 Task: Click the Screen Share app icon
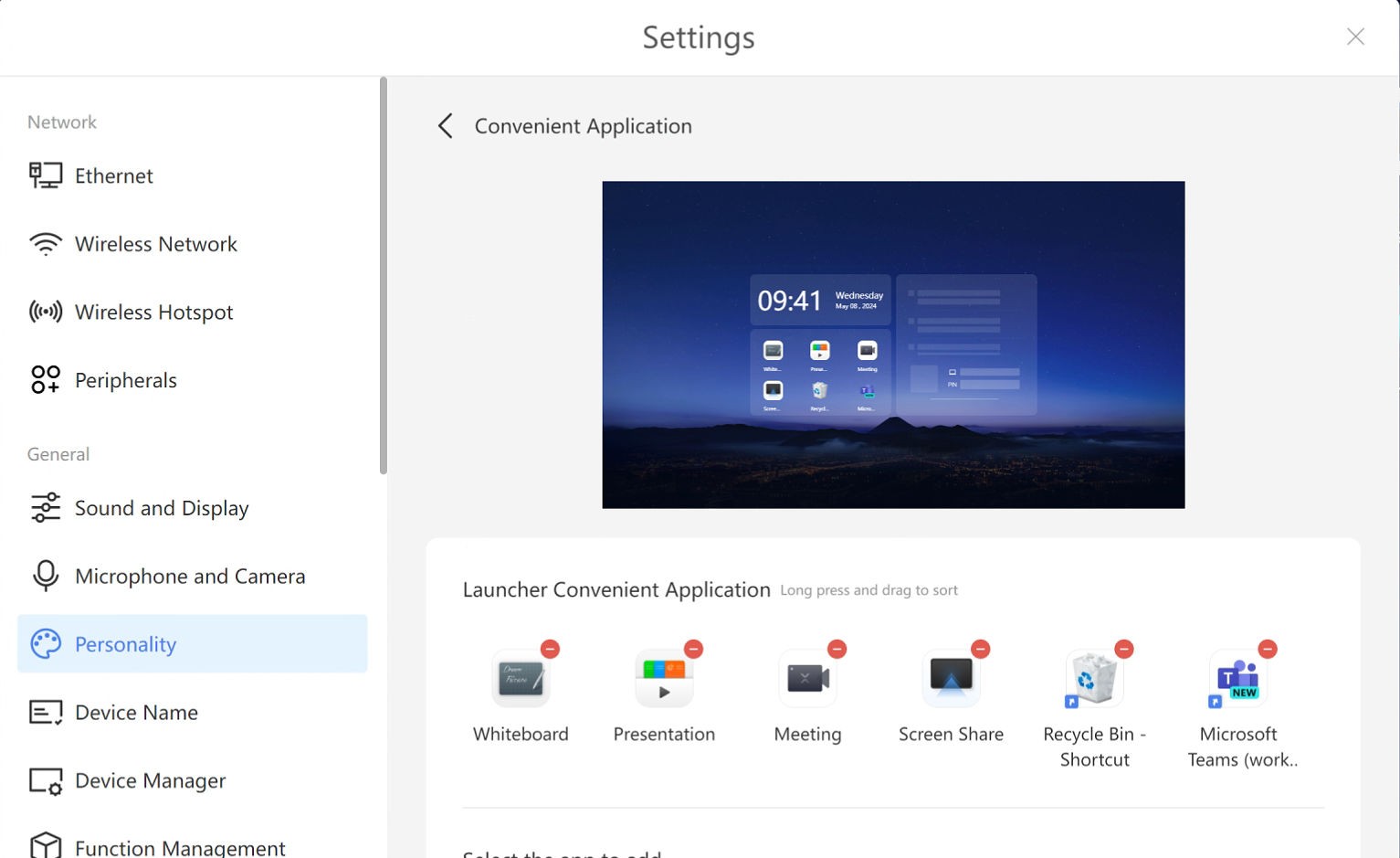951,679
